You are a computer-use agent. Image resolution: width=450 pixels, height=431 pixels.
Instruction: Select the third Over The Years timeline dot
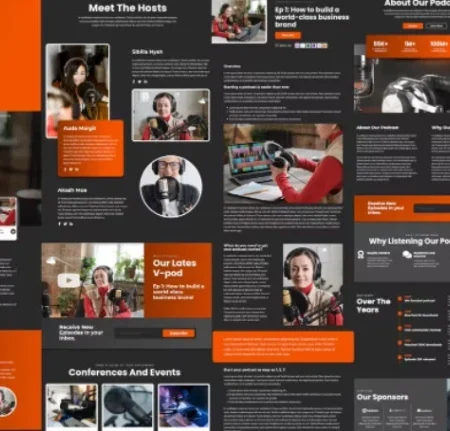point(399,328)
